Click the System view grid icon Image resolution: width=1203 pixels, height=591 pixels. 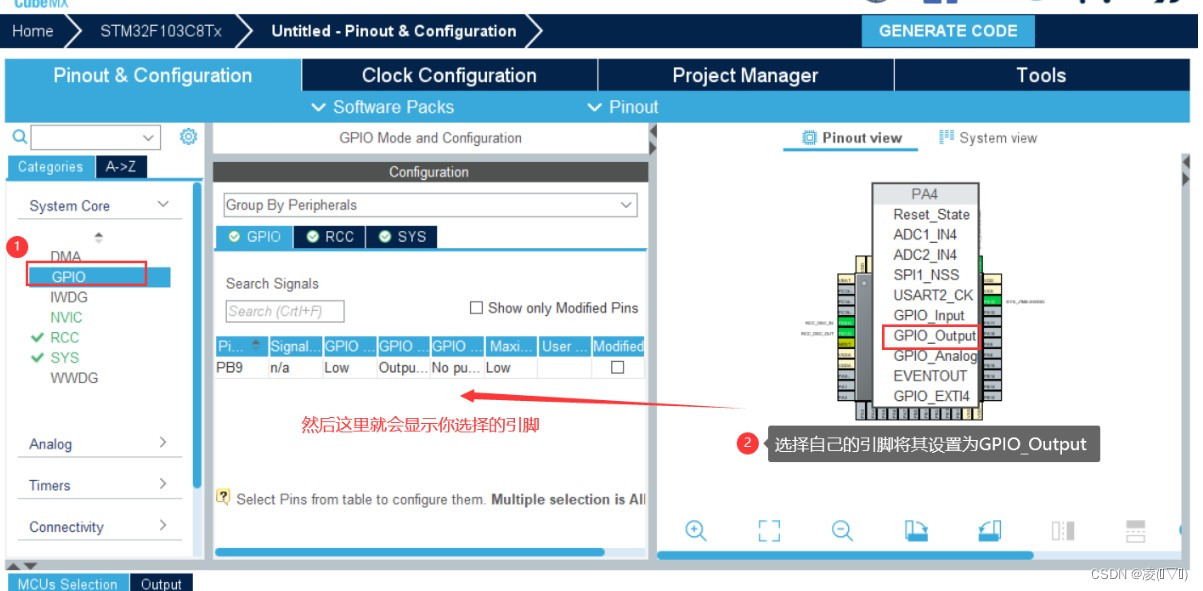pos(946,138)
